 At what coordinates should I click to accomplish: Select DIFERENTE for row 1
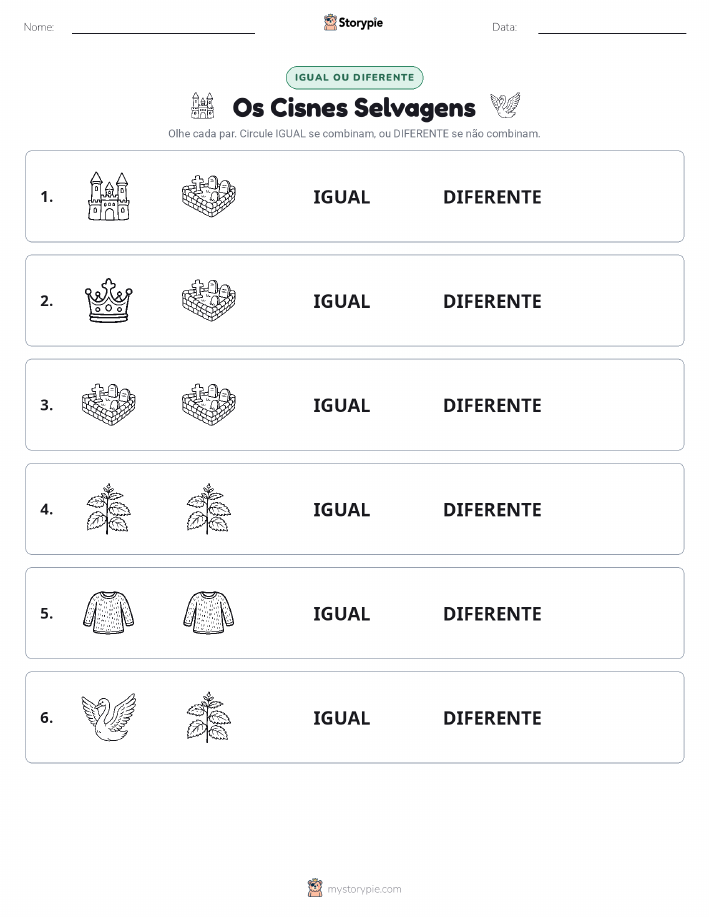[492, 197]
